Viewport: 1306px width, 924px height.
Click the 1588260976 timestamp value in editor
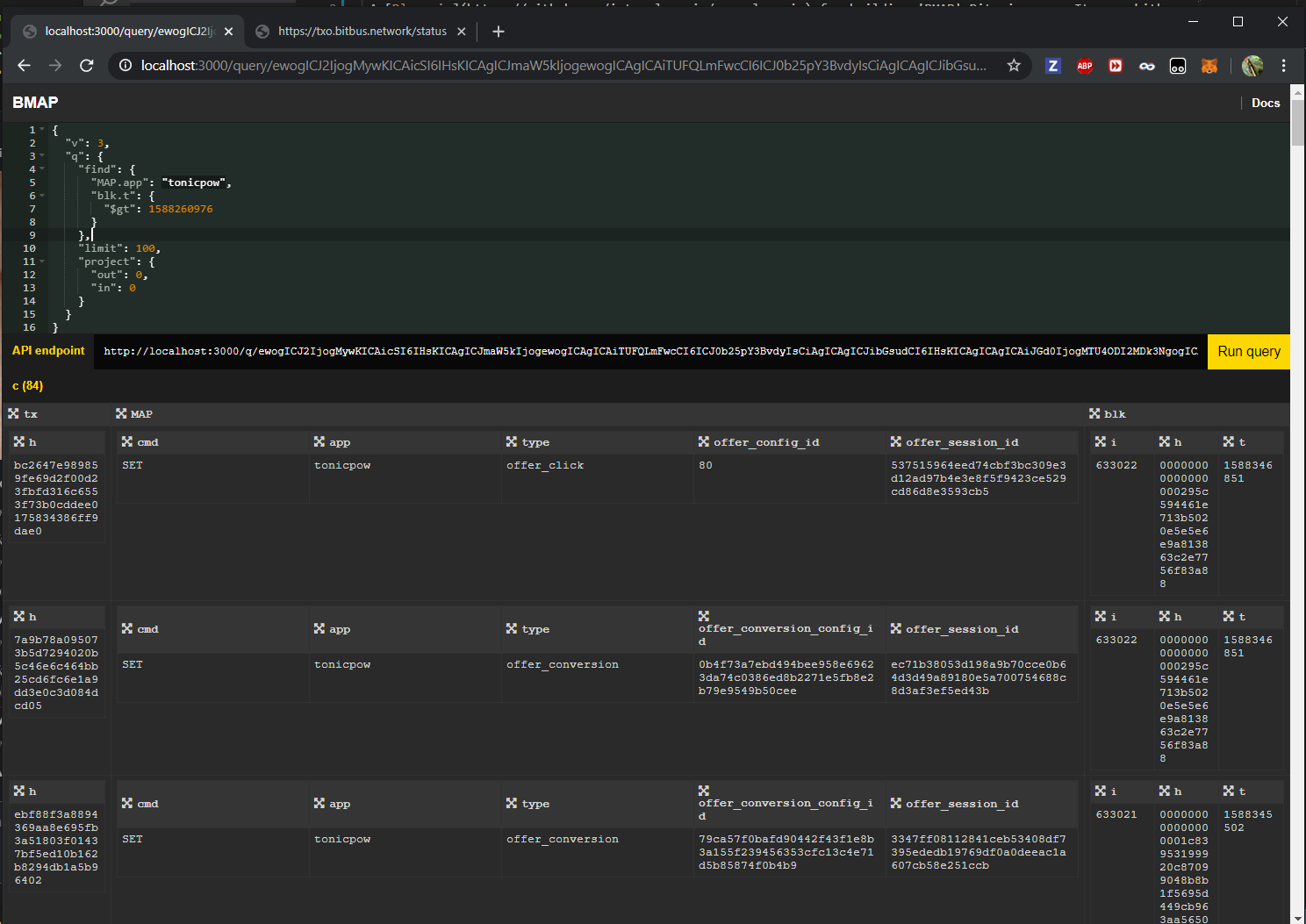tap(181, 209)
